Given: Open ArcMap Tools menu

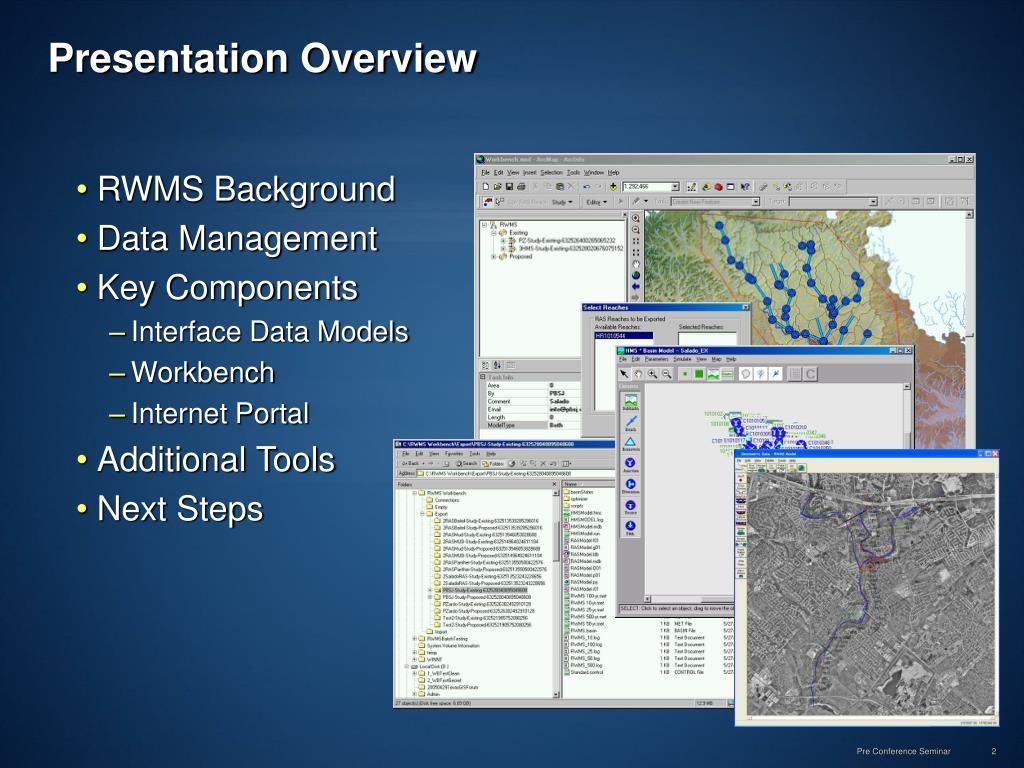Looking at the screenshot, I should point(573,172).
